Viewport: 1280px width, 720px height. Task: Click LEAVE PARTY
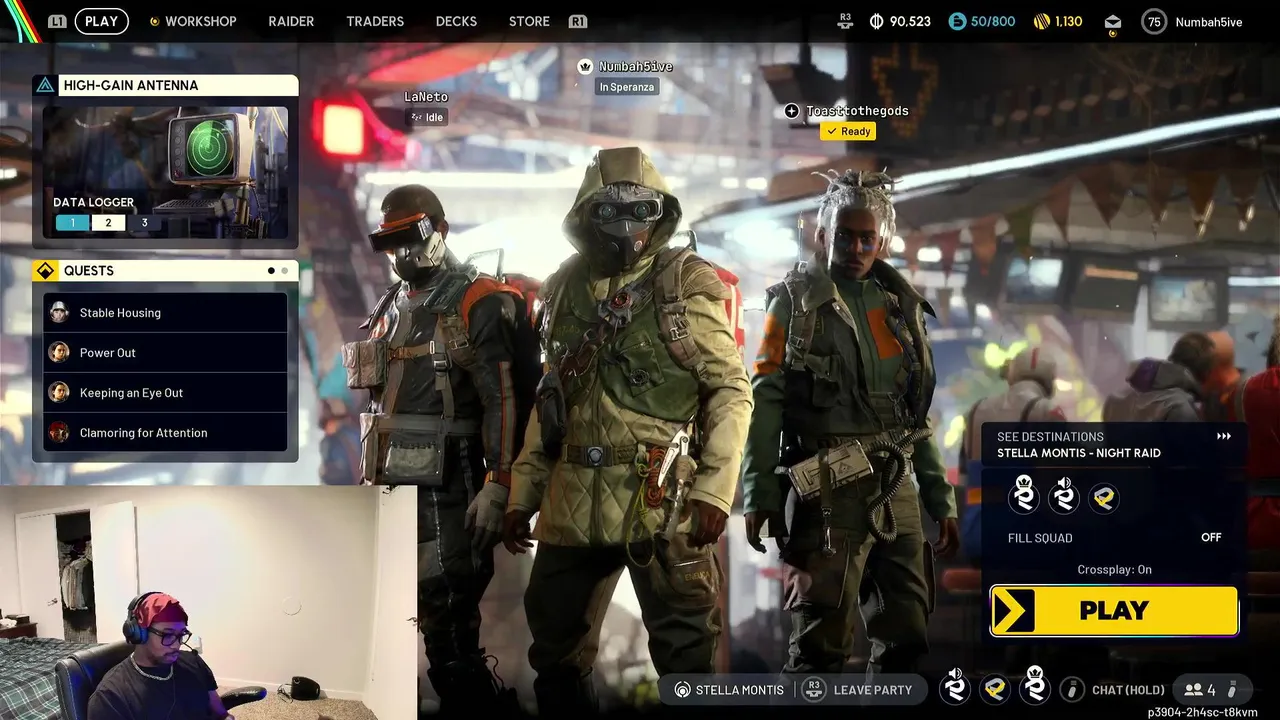click(x=872, y=690)
